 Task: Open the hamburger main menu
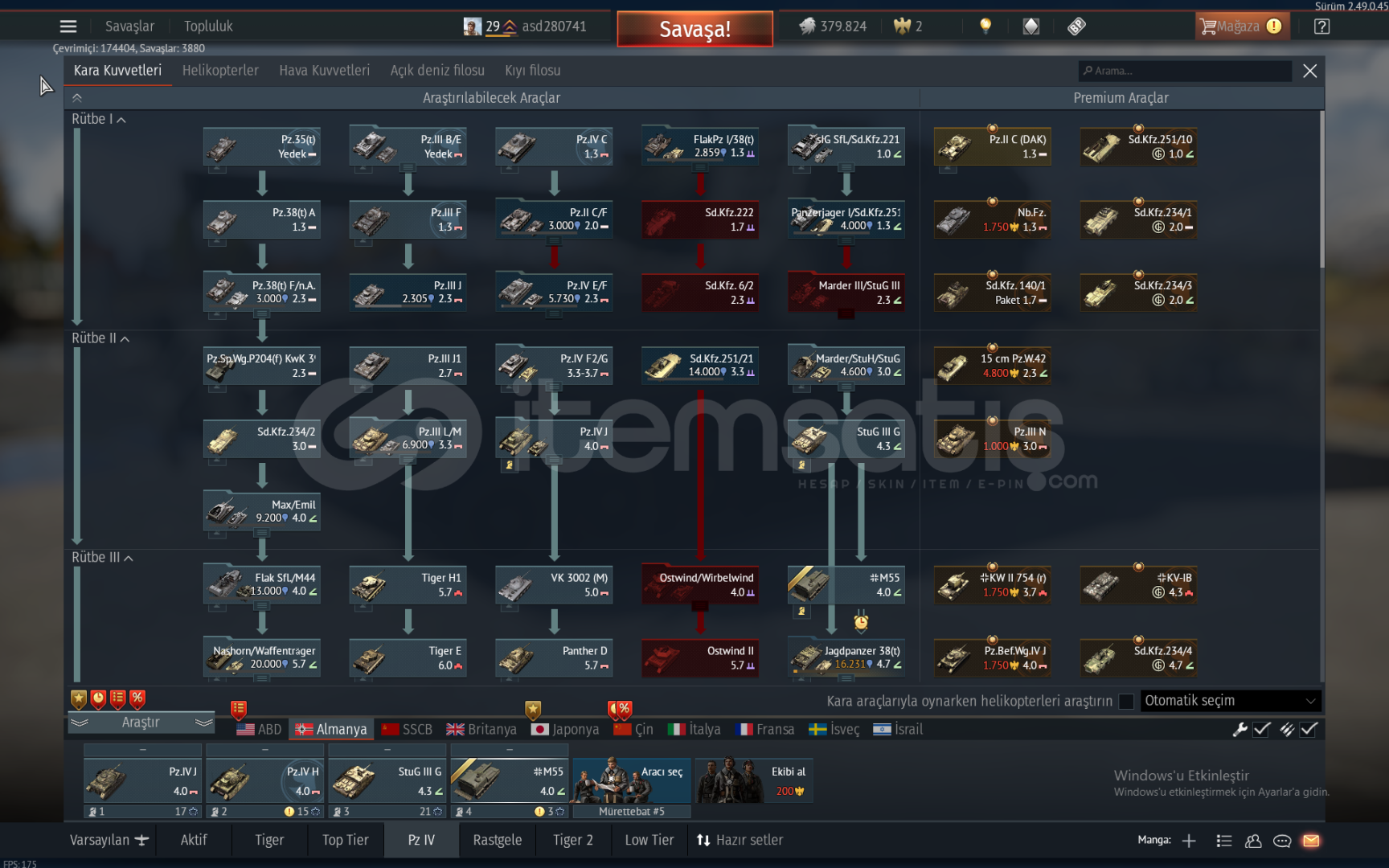tap(68, 27)
